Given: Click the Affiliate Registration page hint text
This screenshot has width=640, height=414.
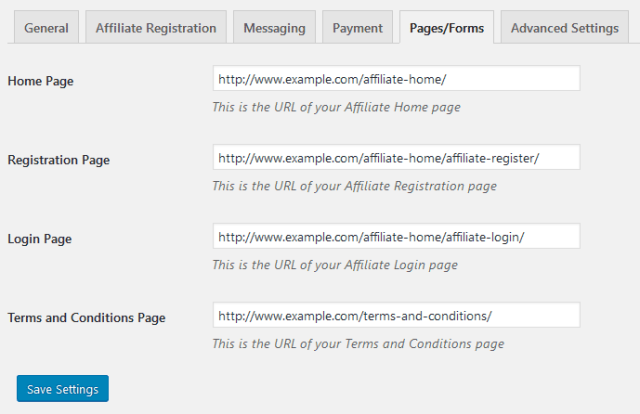Looking at the screenshot, I should [x=354, y=185].
